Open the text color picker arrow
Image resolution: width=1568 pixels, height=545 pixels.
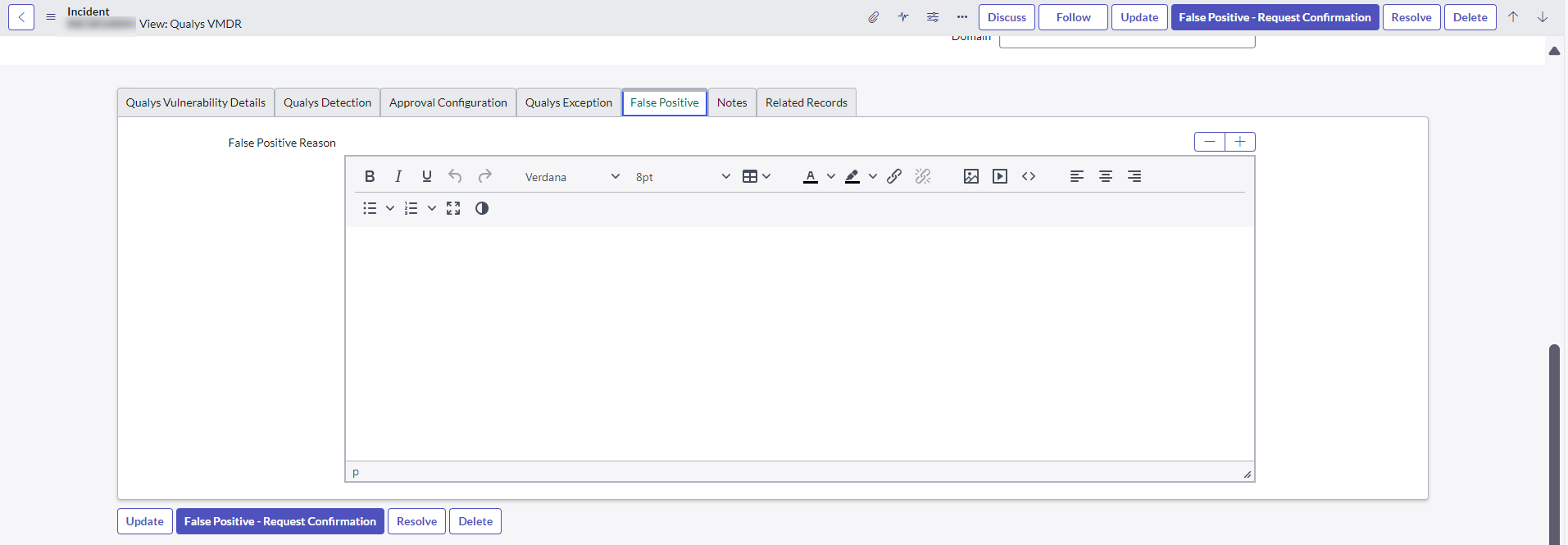831,176
